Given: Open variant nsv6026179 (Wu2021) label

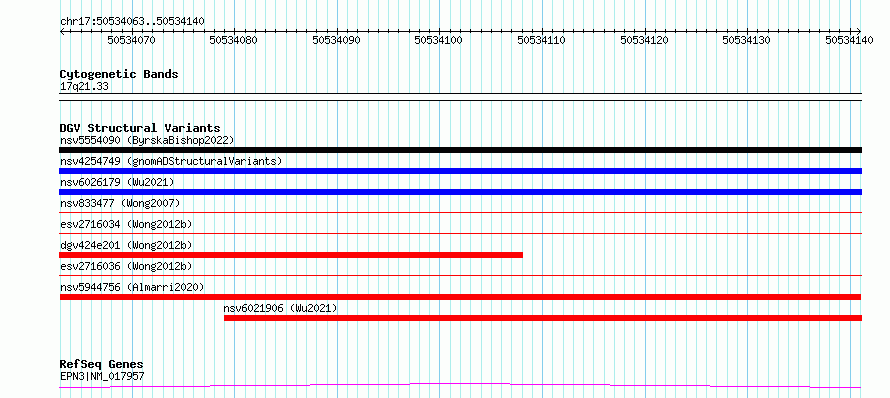Looking at the screenshot, I should 117,182.
